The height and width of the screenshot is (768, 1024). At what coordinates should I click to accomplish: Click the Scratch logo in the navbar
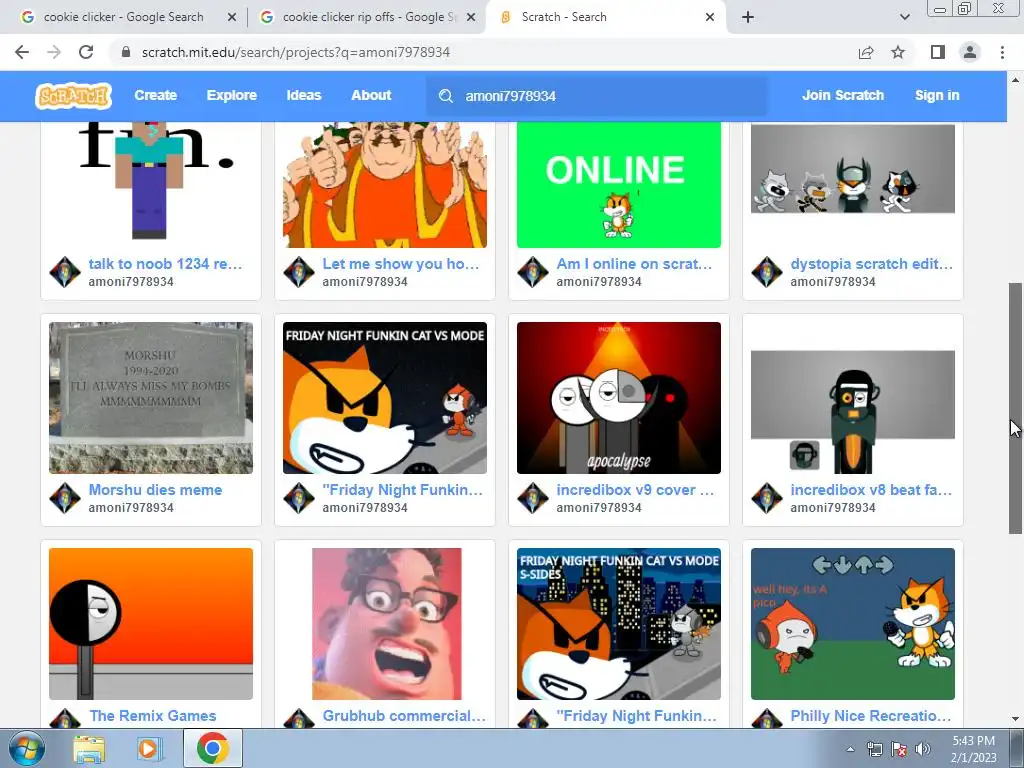click(73, 95)
